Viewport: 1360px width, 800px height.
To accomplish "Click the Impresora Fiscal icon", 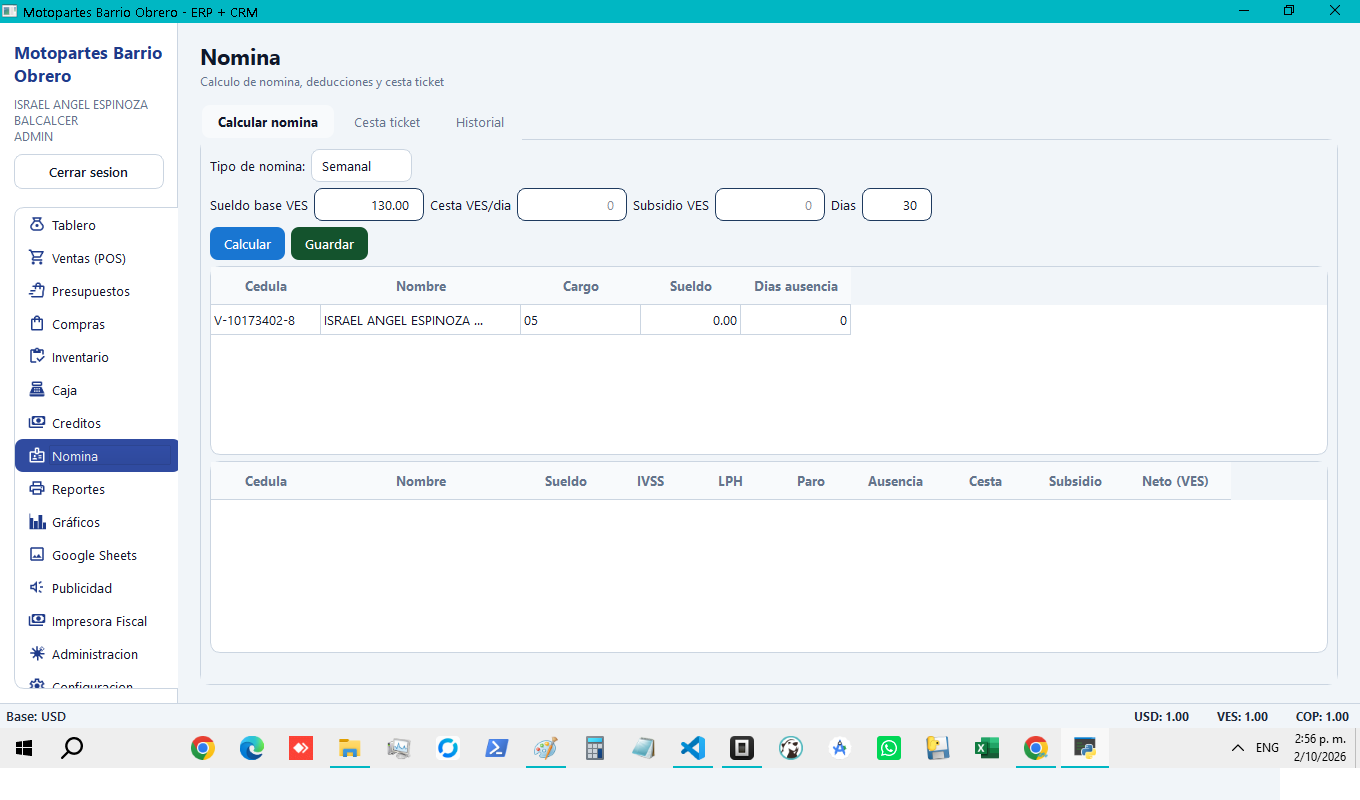I will 37,621.
